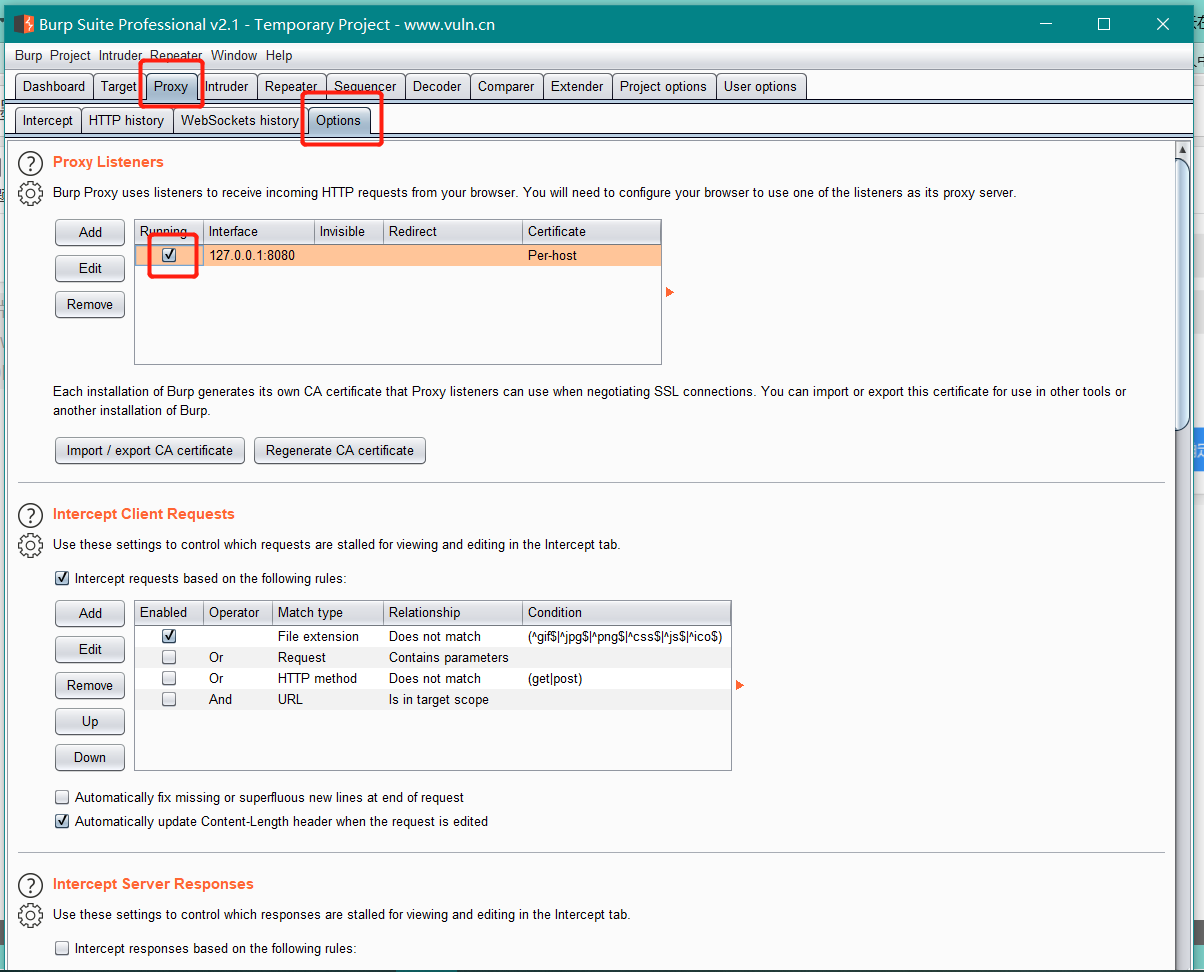
Task: Open the Burp menu
Action: coord(29,56)
